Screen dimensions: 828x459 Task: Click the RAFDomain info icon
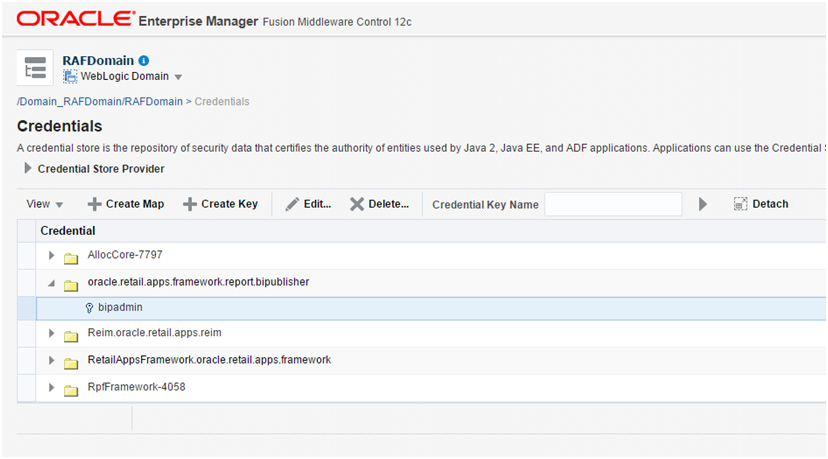144,61
